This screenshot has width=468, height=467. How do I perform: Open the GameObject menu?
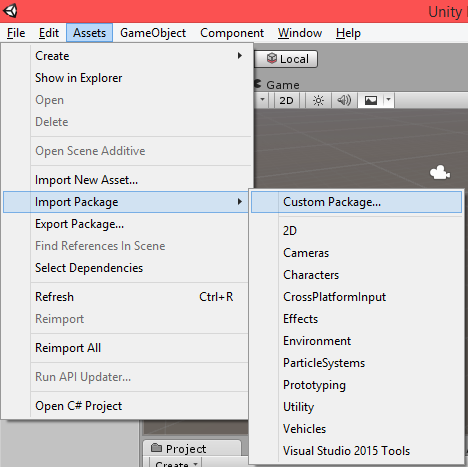(153, 33)
